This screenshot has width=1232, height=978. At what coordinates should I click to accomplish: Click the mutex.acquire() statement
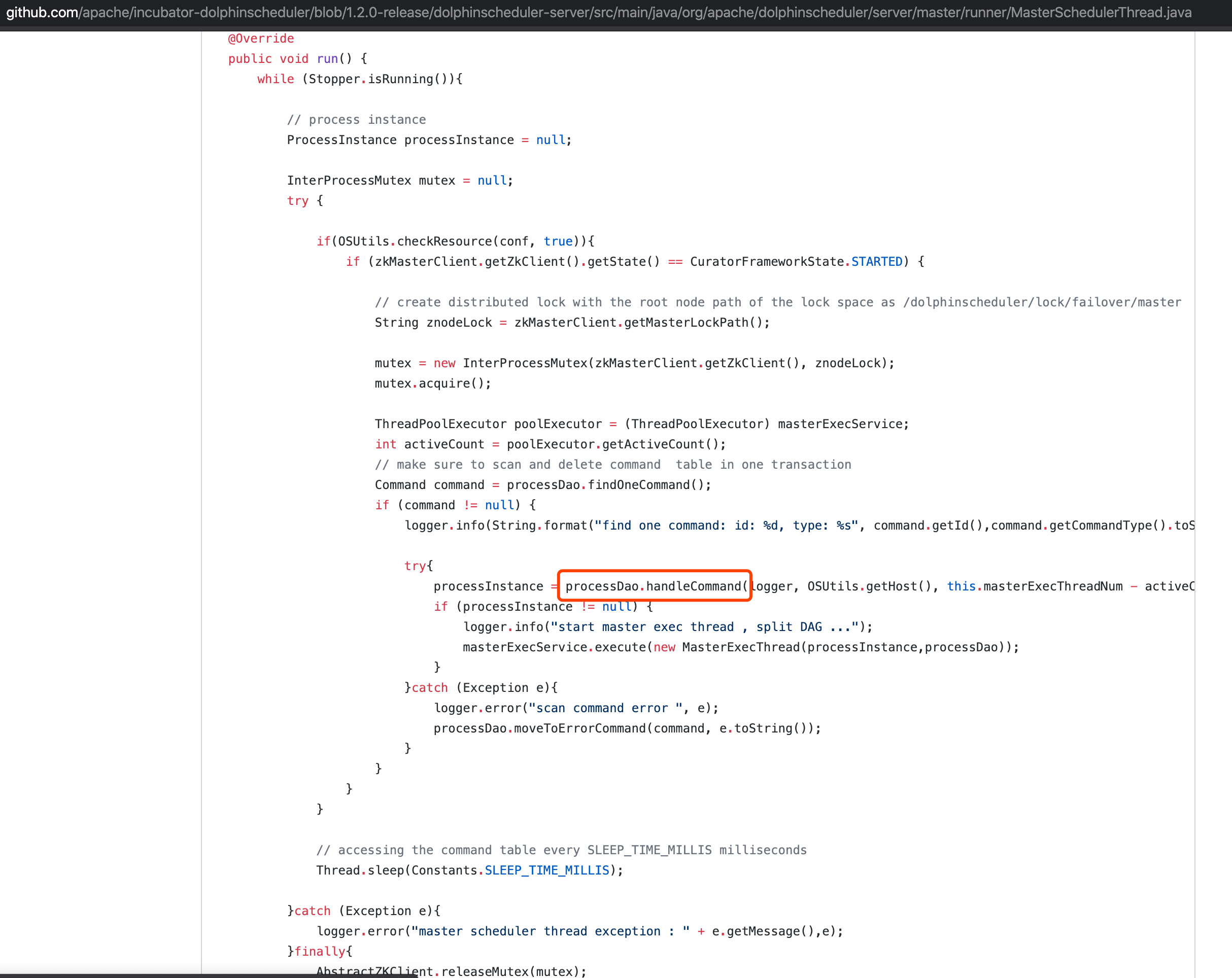[x=433, y=383]
